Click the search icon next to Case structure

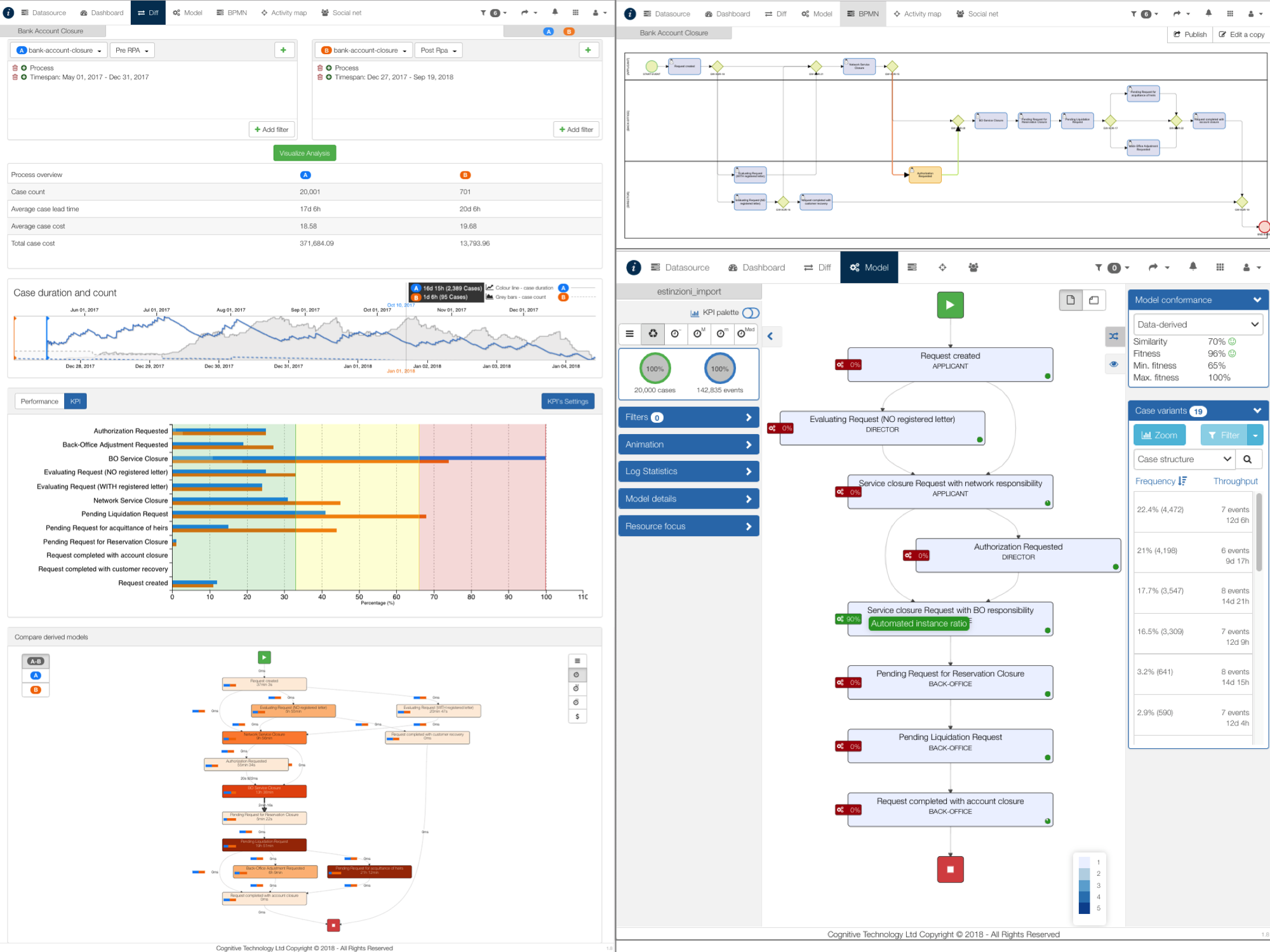[x=1248, y=459]
